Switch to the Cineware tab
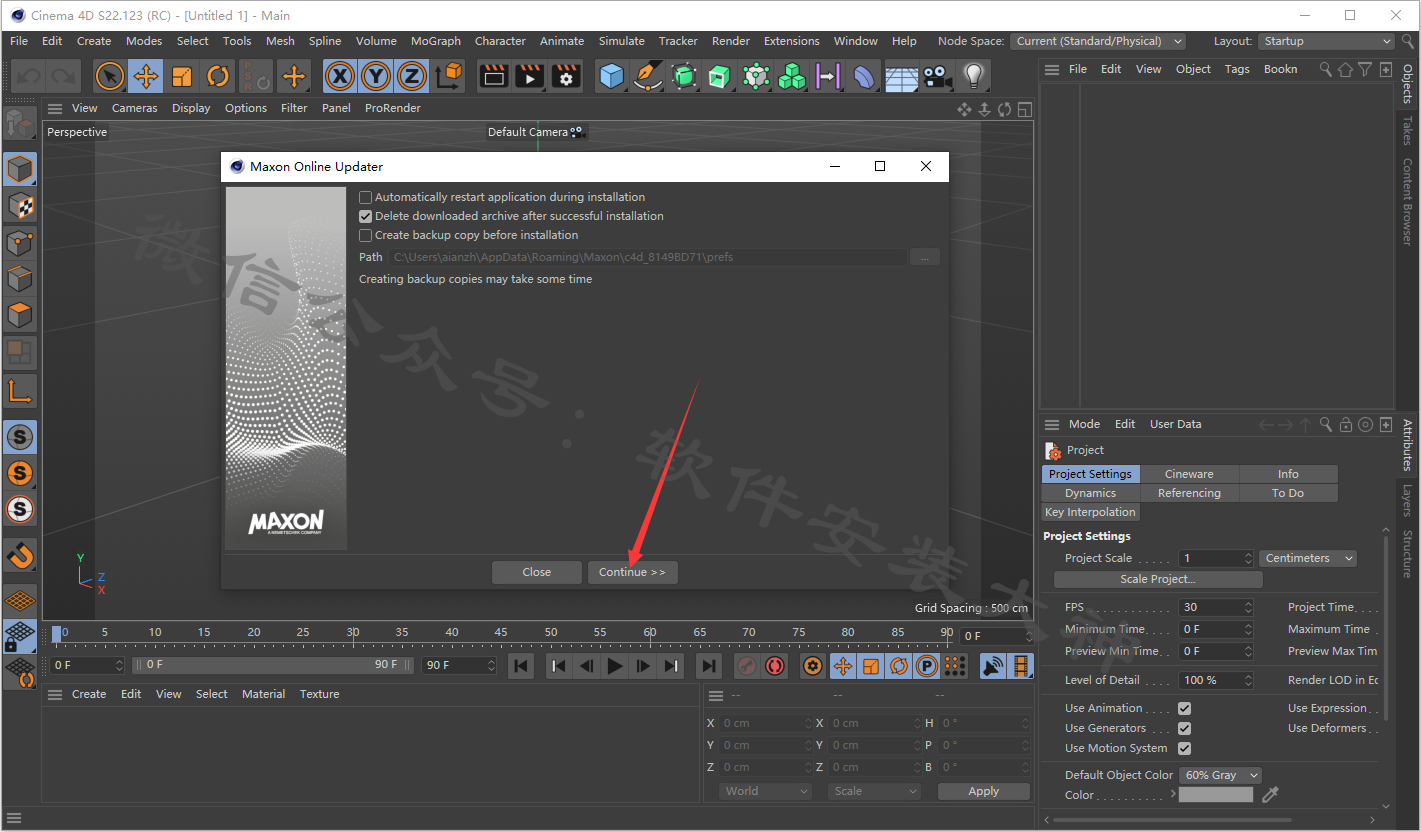 point(1189,474)
